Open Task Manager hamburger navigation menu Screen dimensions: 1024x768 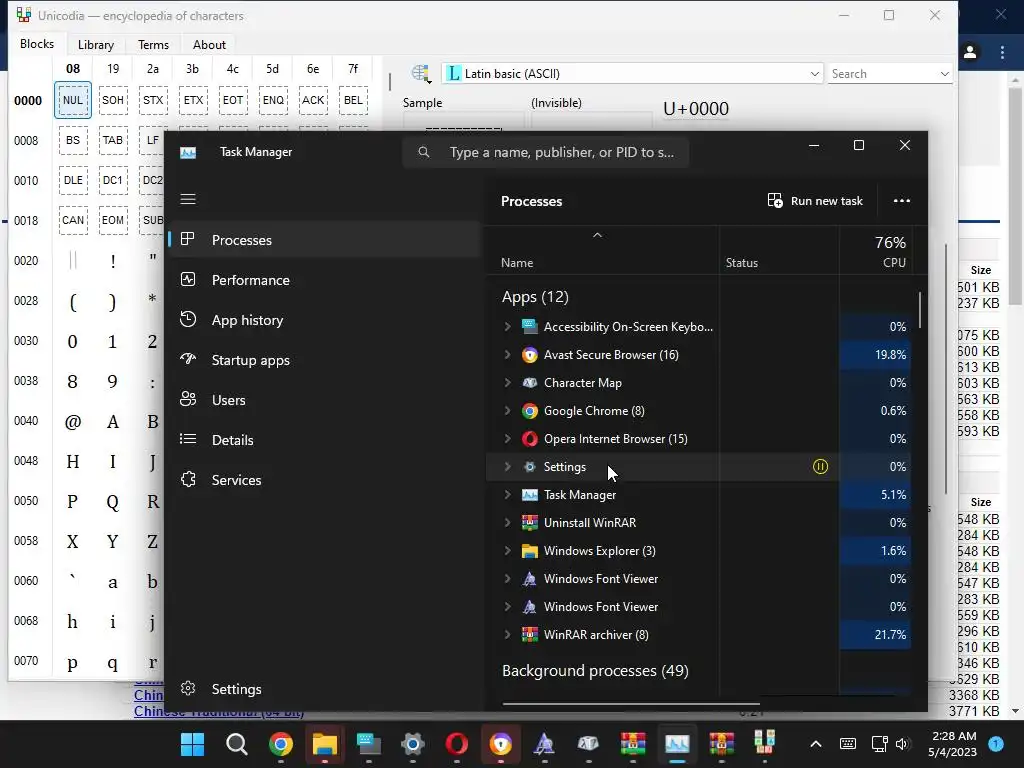(188, 199)
